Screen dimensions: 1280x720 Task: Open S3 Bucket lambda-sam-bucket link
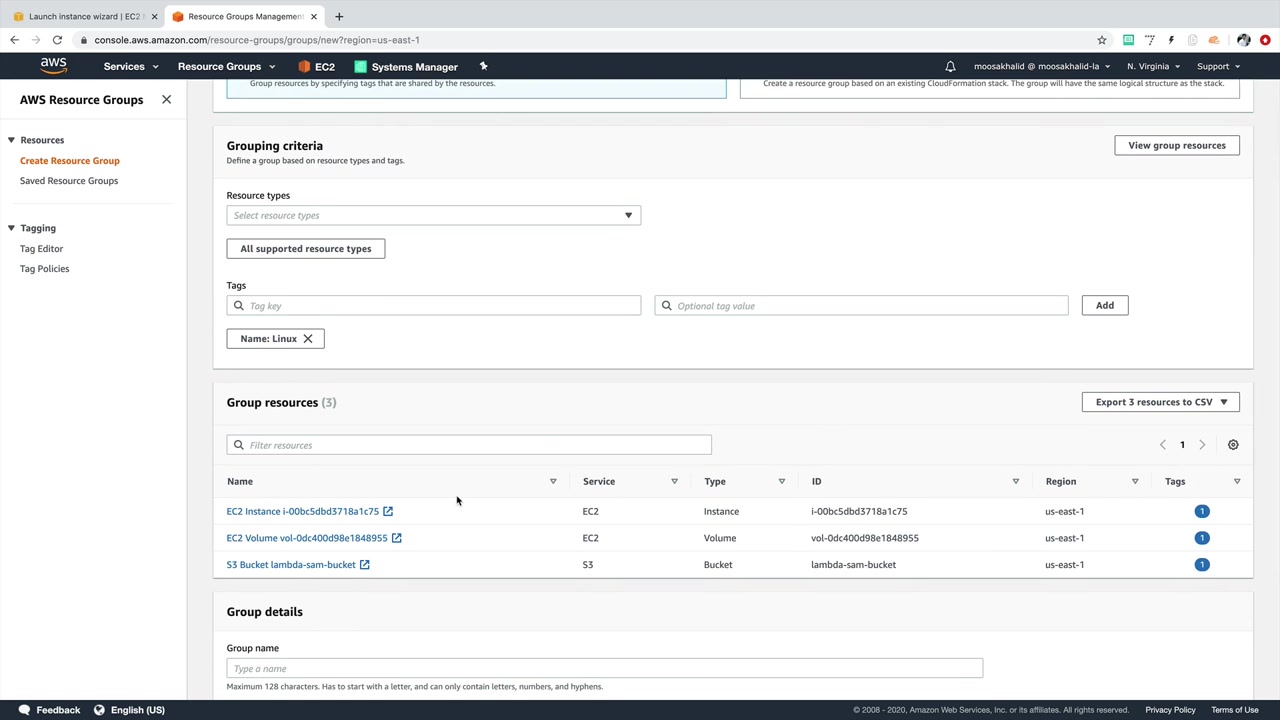pos(291,565)
